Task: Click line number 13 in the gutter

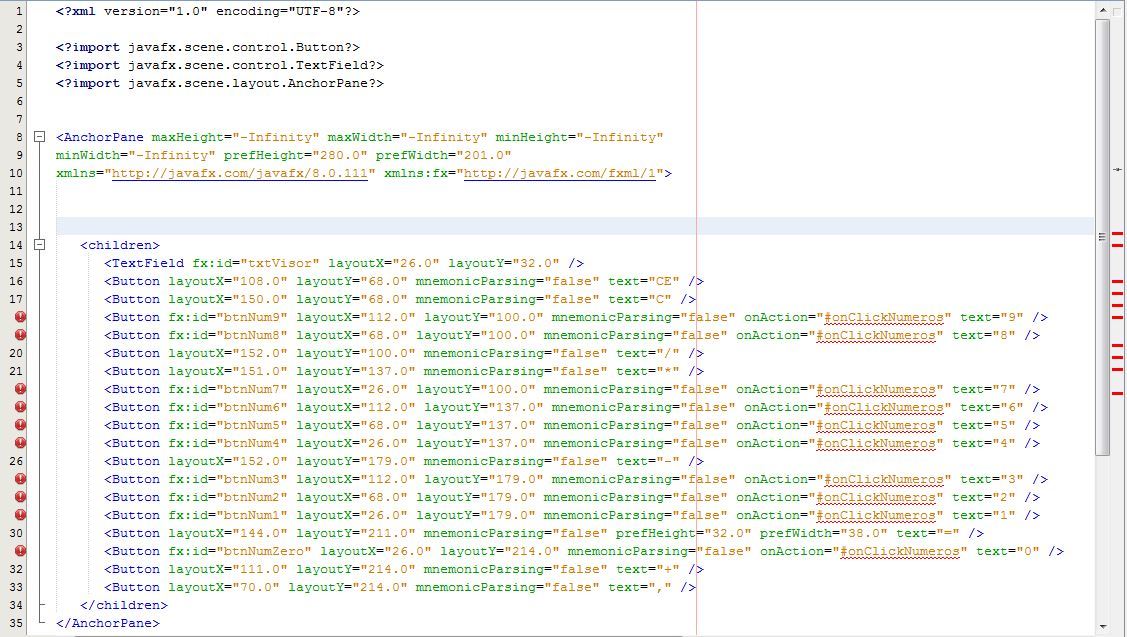Action: pyautogui.click(x=16, y=227)
